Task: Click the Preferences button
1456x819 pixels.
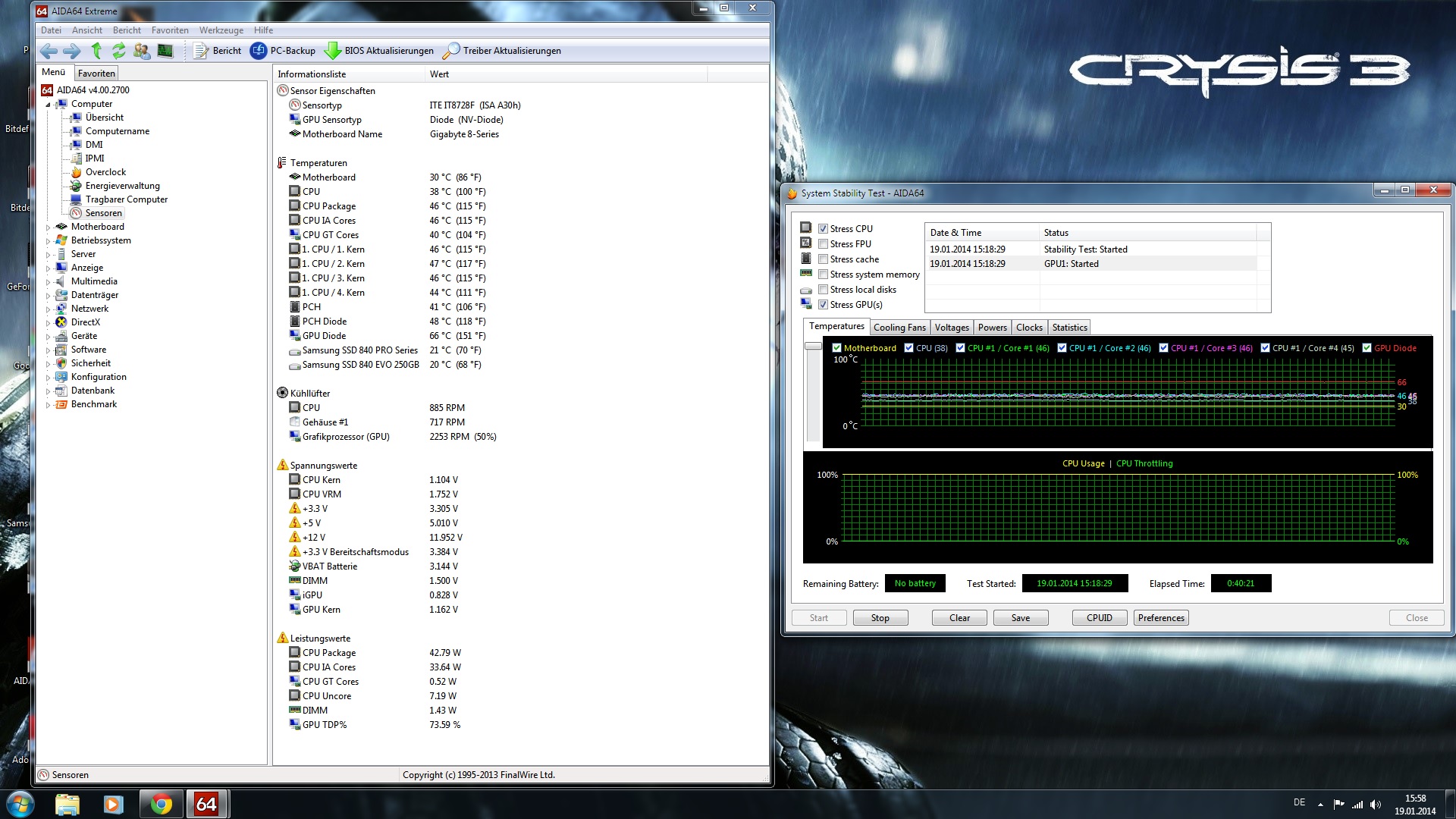Action: [1160, 618]
